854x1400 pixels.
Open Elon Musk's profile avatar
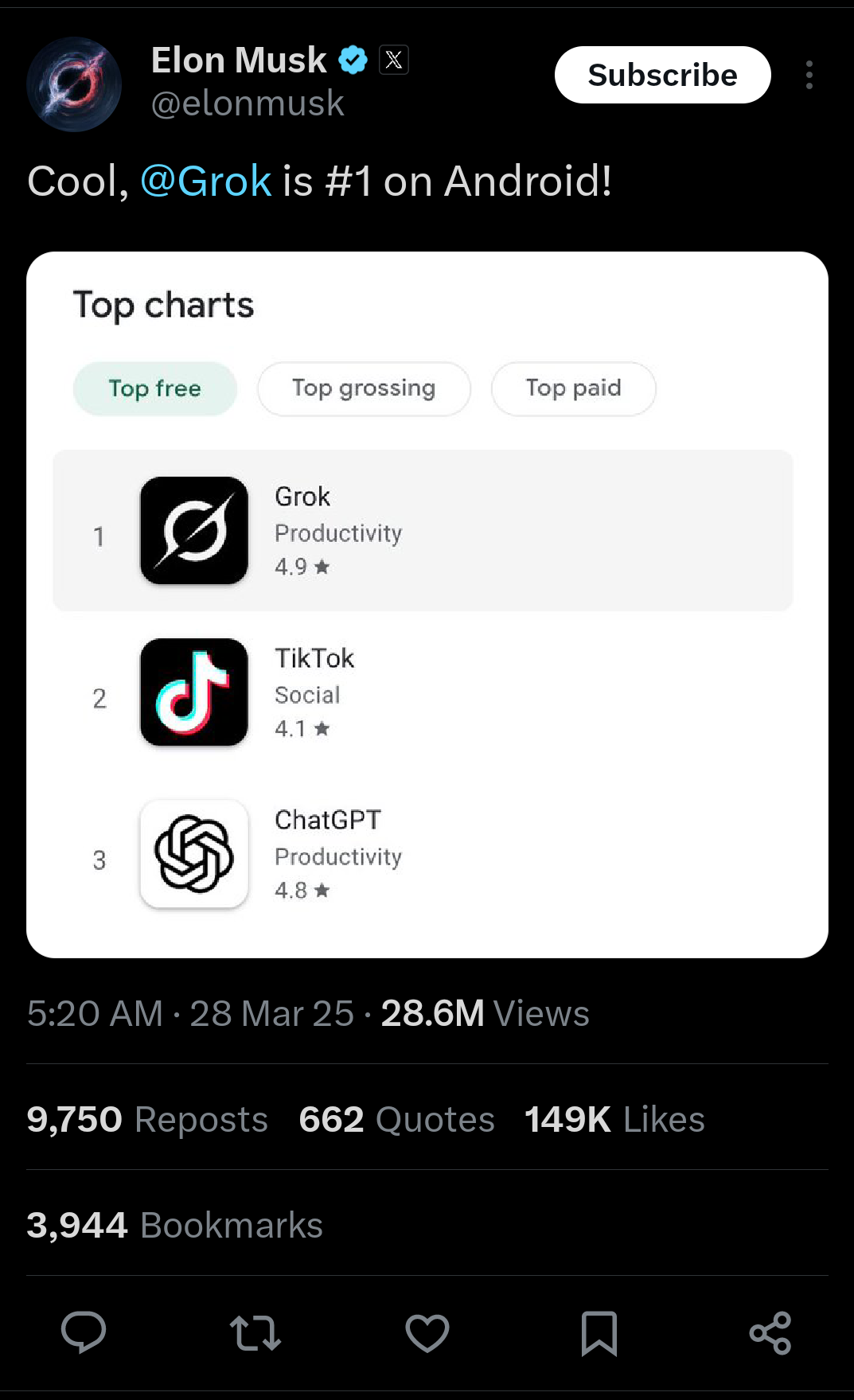click(74, 84)
